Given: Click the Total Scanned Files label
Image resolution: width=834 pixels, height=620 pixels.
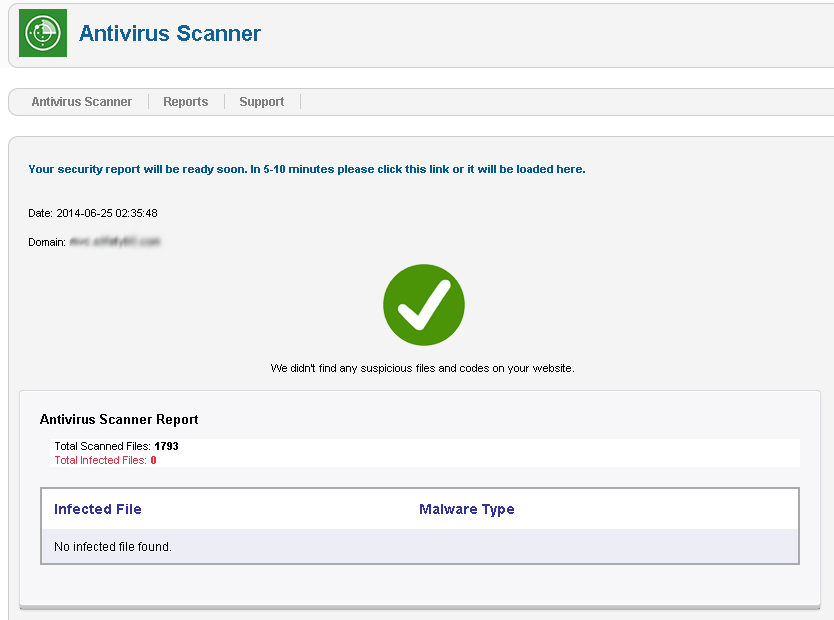Looking at the screenshot, I should [x=102, y=446].
